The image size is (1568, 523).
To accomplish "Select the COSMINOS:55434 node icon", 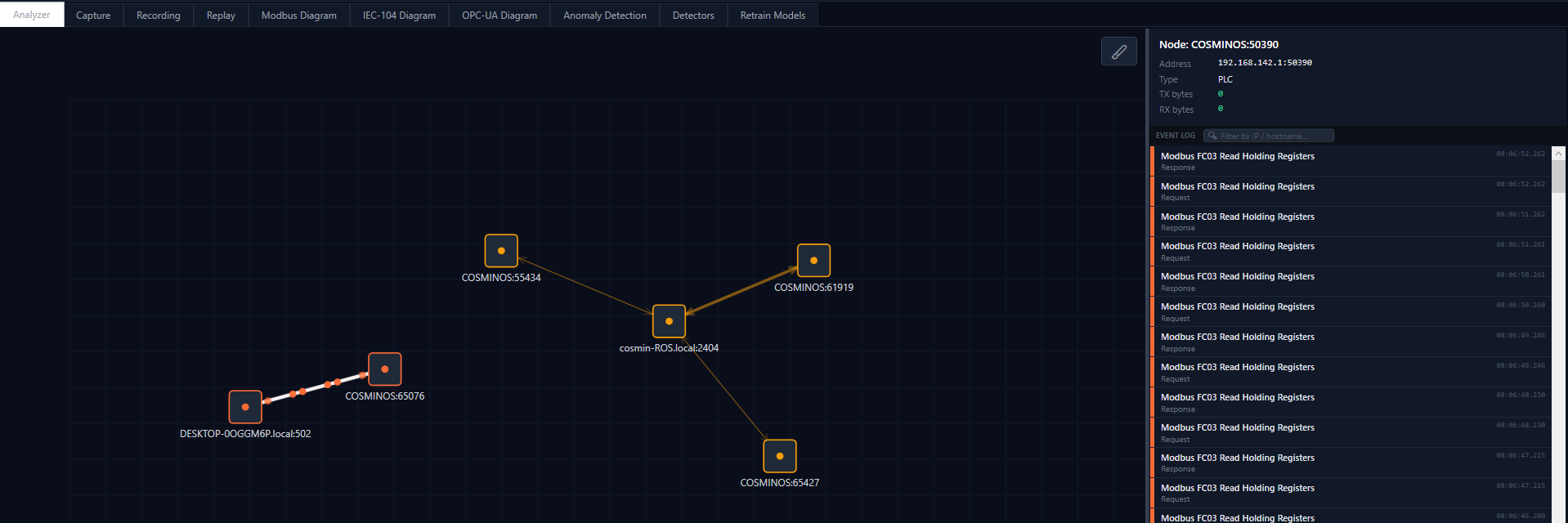I will (x=501, y=251).
